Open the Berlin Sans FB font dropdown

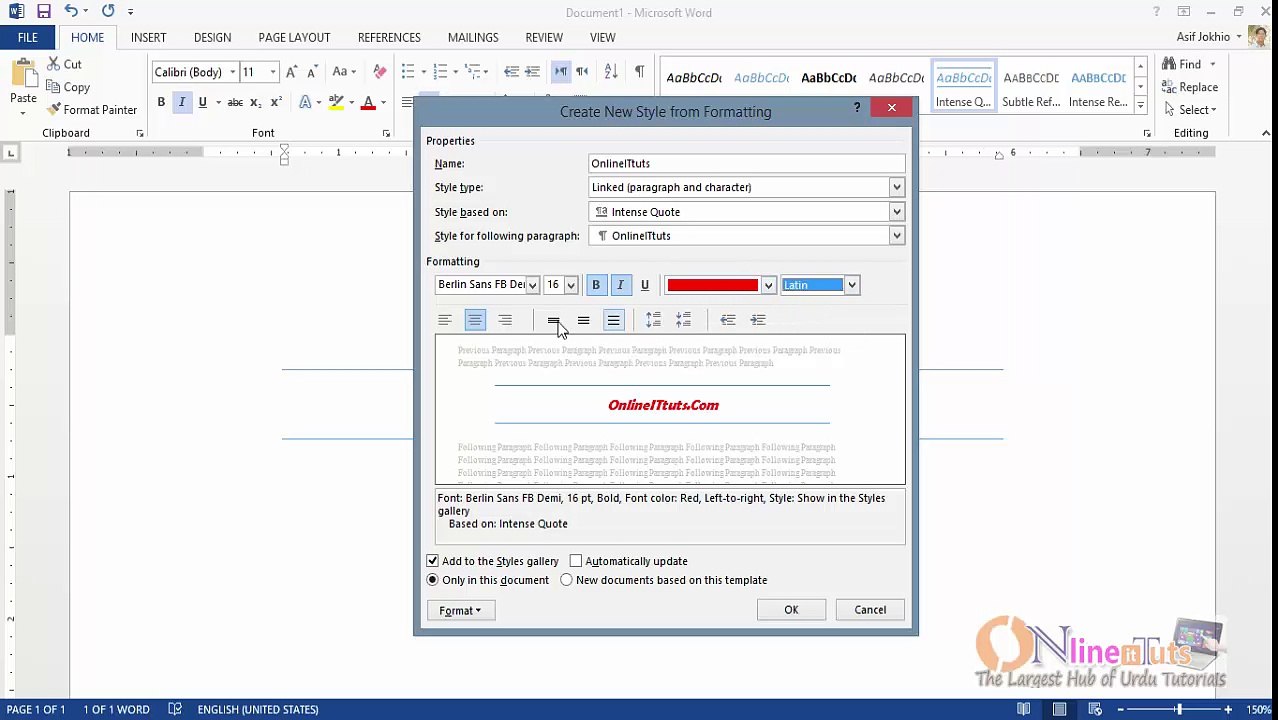click(532, 285)
